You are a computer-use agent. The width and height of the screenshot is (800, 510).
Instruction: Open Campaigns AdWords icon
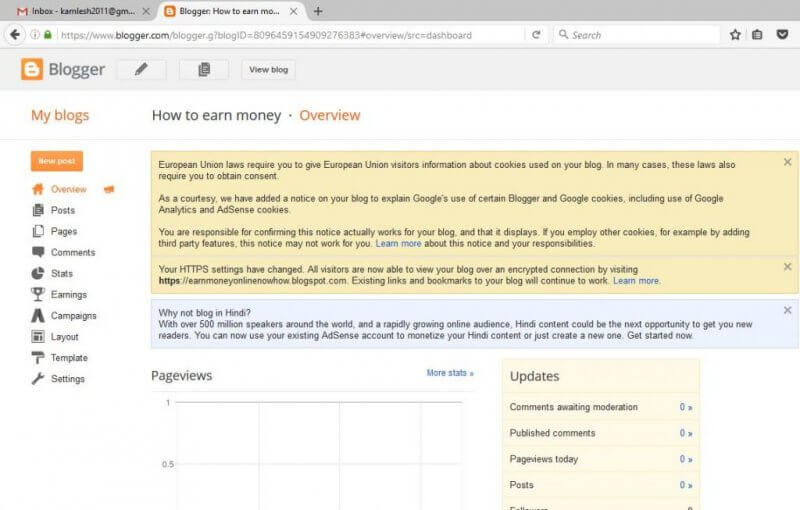(x=38, y=316)
